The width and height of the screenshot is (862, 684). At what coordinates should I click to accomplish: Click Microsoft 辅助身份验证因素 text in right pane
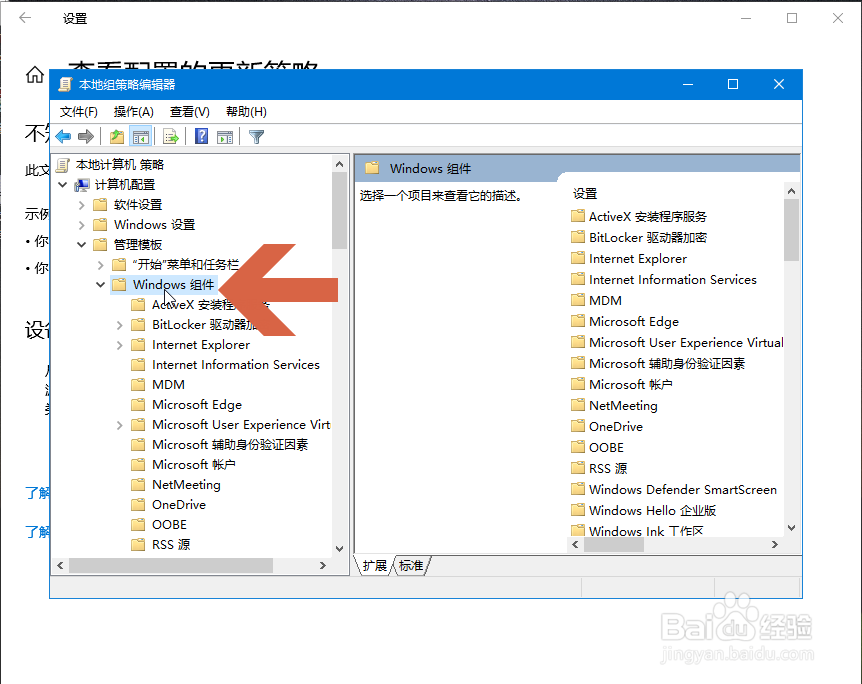coord(667,363)
